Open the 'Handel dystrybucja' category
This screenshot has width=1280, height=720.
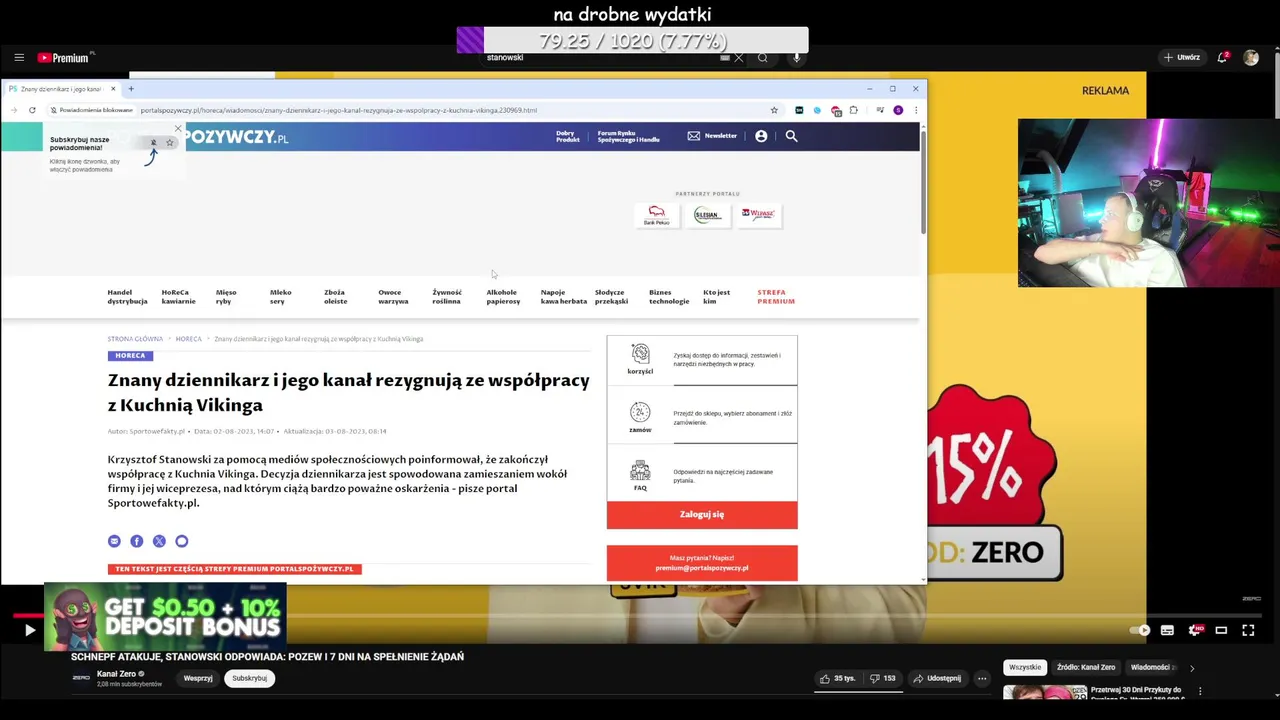tap(127, 297)
